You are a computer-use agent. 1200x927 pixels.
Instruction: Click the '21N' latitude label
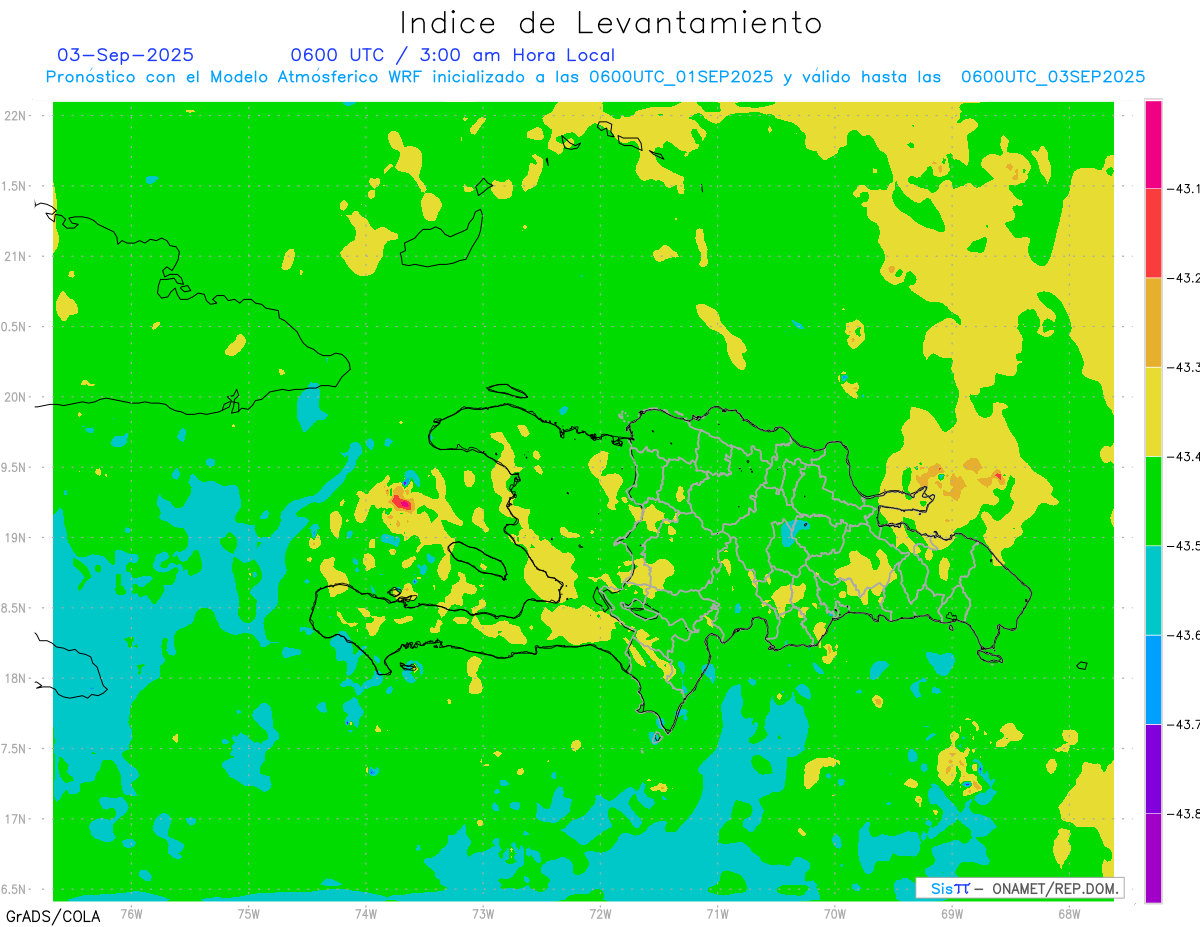point(17,256)
